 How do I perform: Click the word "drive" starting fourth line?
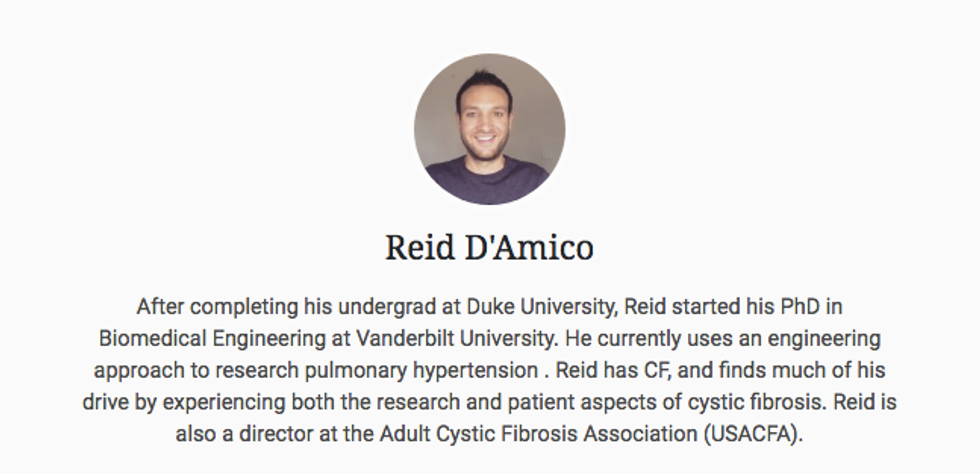pos(105,402)
